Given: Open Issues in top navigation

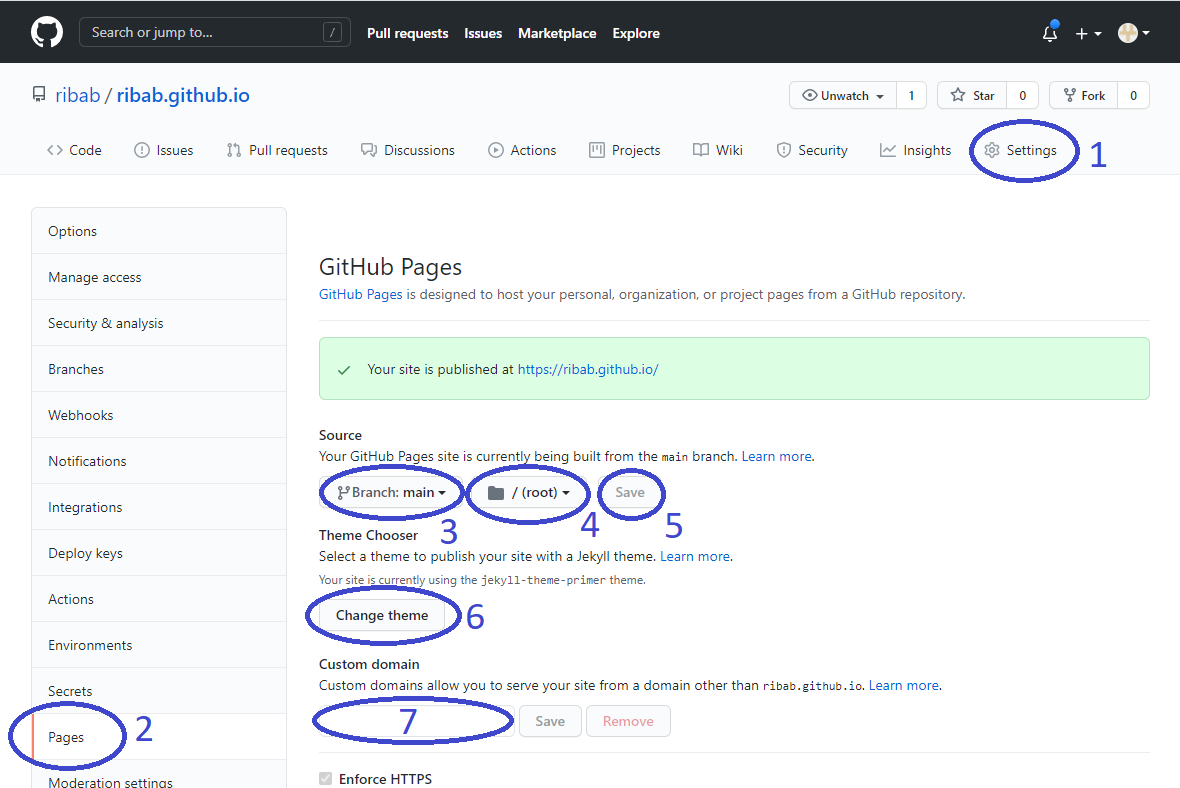Looking at the screenshot, I should (483, 33).
